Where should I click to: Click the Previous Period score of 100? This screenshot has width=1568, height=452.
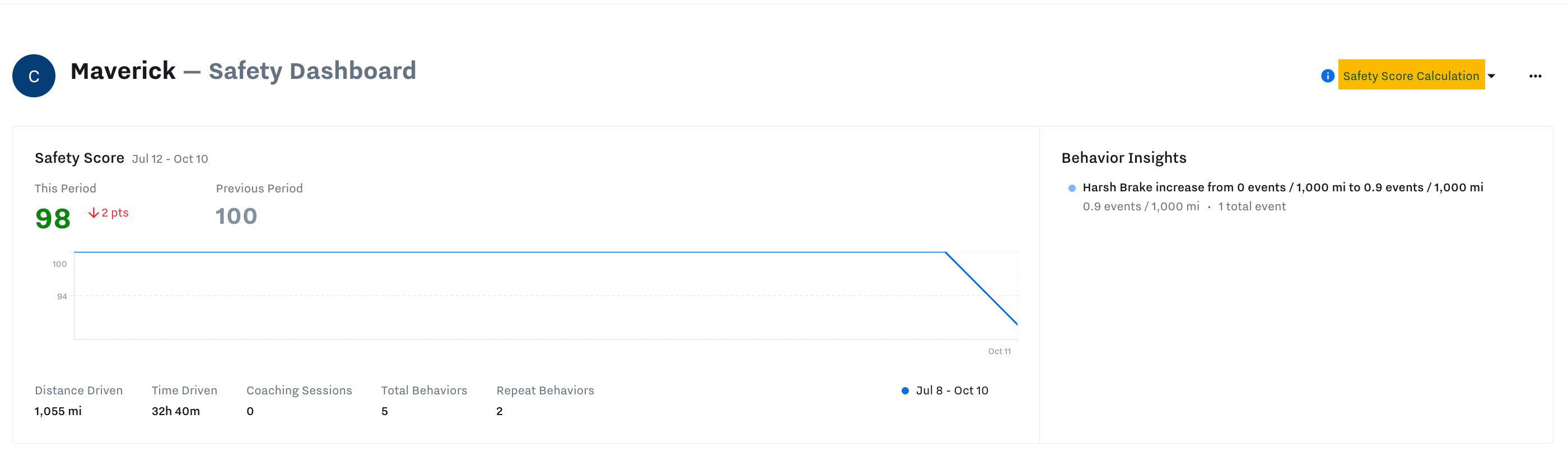pos(236,216)
